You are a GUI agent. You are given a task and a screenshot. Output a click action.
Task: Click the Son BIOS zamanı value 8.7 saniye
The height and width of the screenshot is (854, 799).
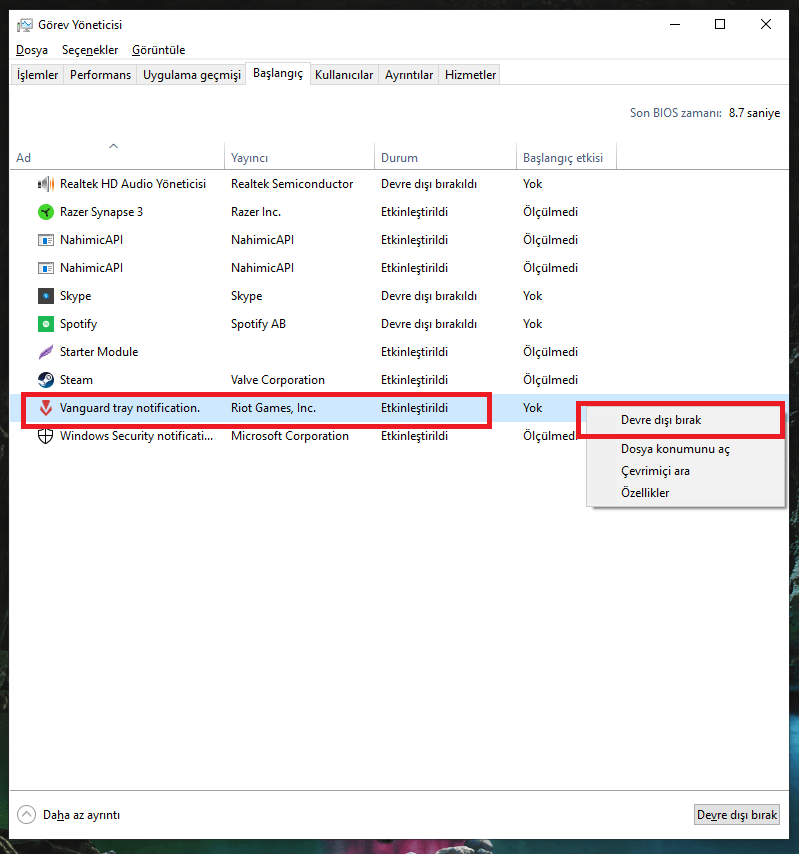754,113
